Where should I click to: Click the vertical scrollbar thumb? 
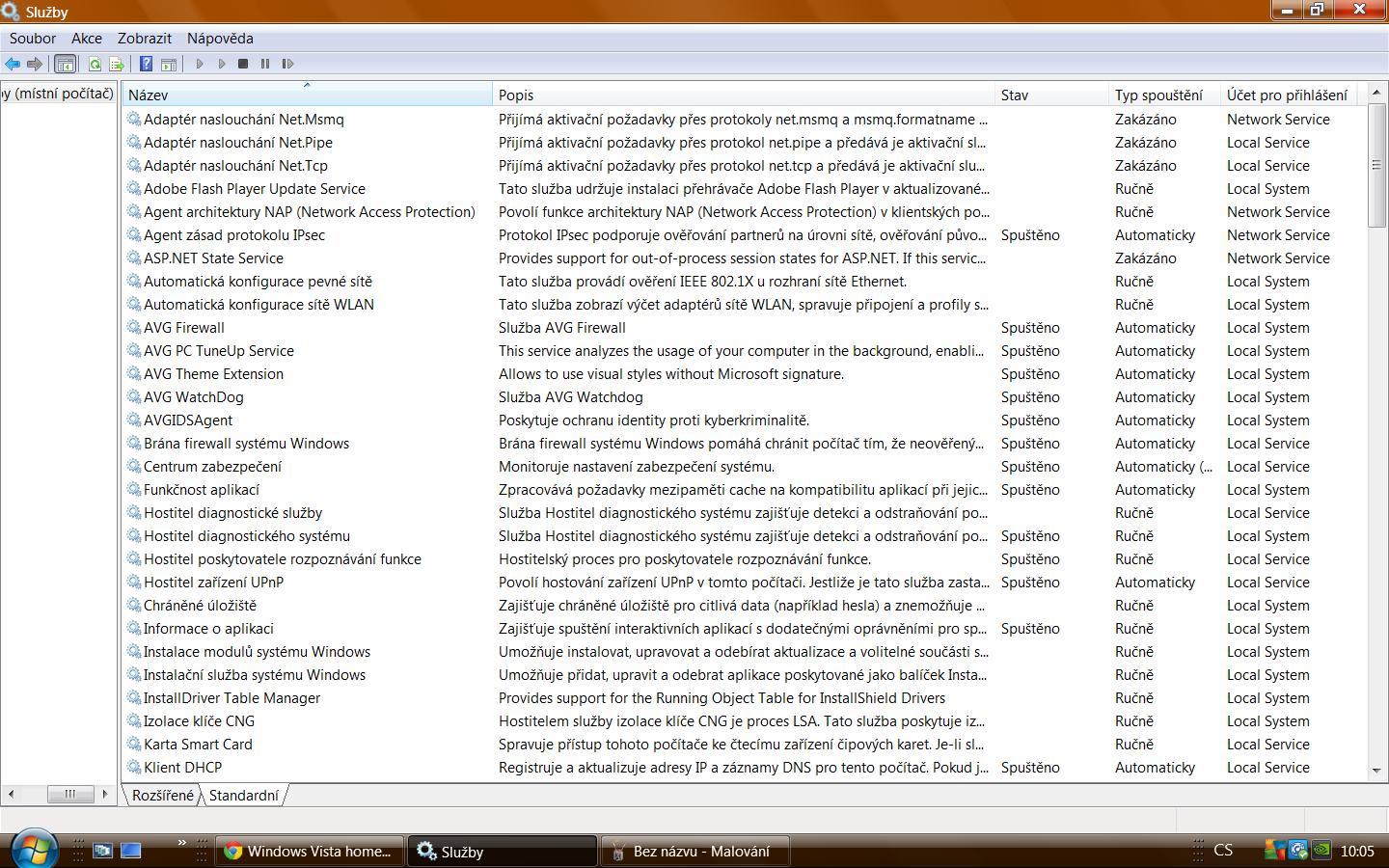1376,165
